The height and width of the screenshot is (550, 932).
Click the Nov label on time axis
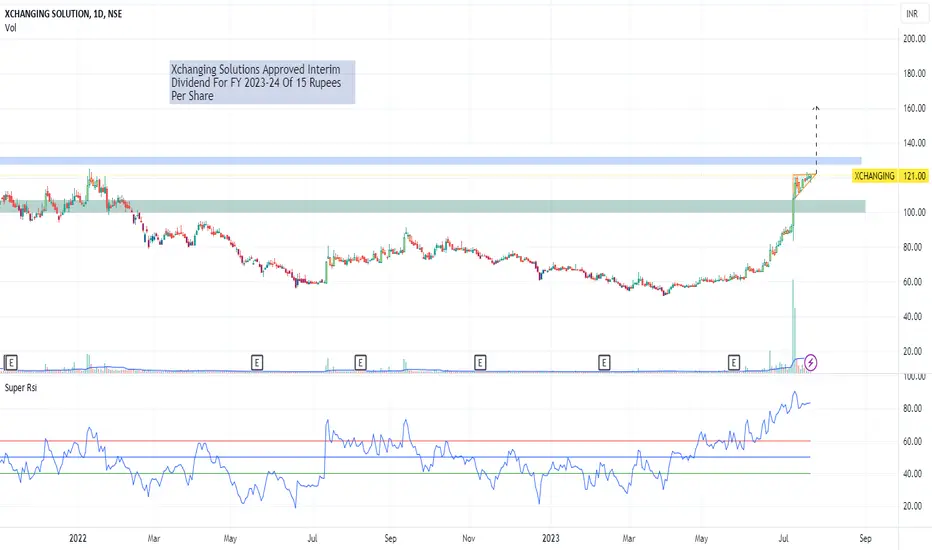point(468,538)
